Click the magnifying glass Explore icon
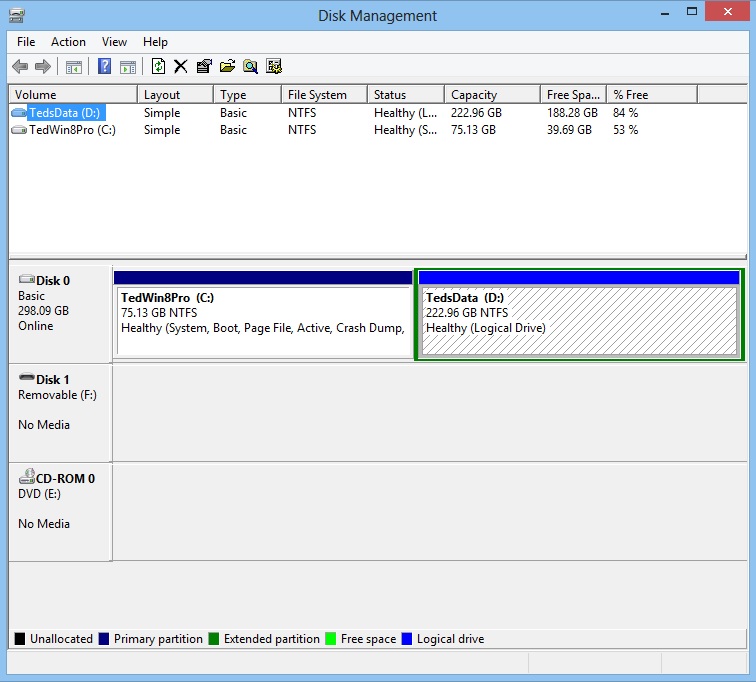 [x=250, y=67]
